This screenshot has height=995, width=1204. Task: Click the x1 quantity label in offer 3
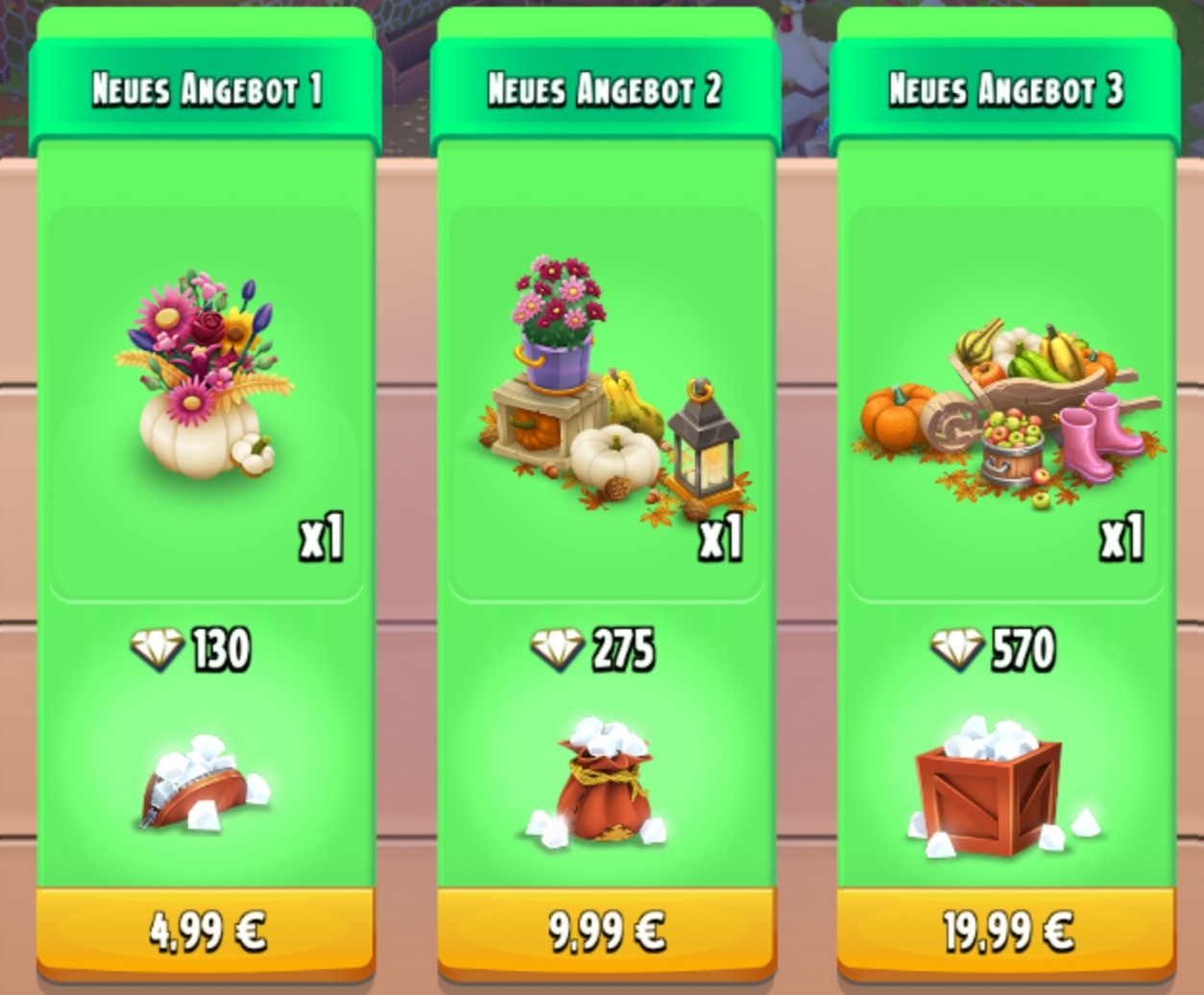click(1121, 539)
